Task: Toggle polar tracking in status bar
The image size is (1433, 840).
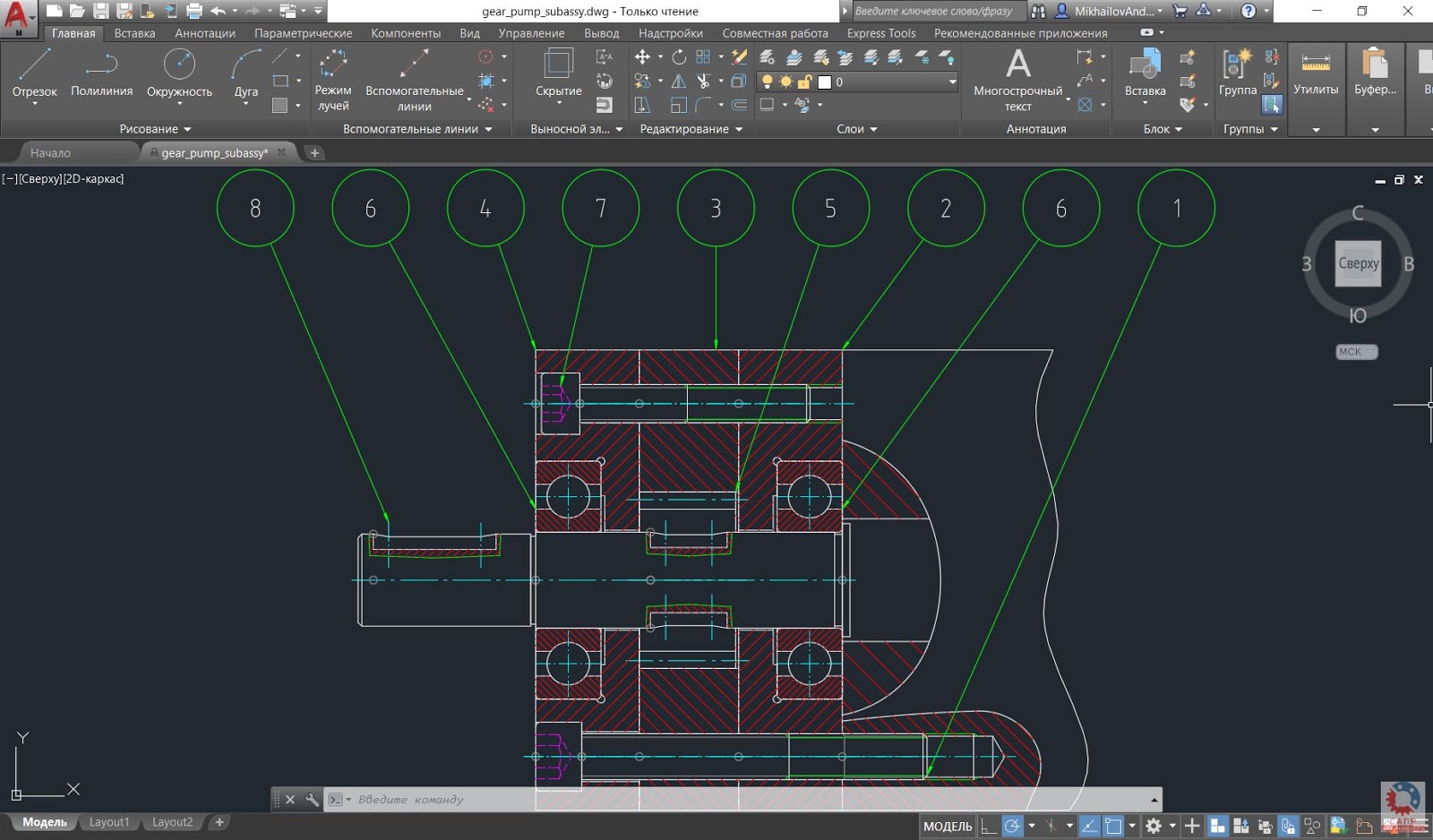Action: [1012, 826]
